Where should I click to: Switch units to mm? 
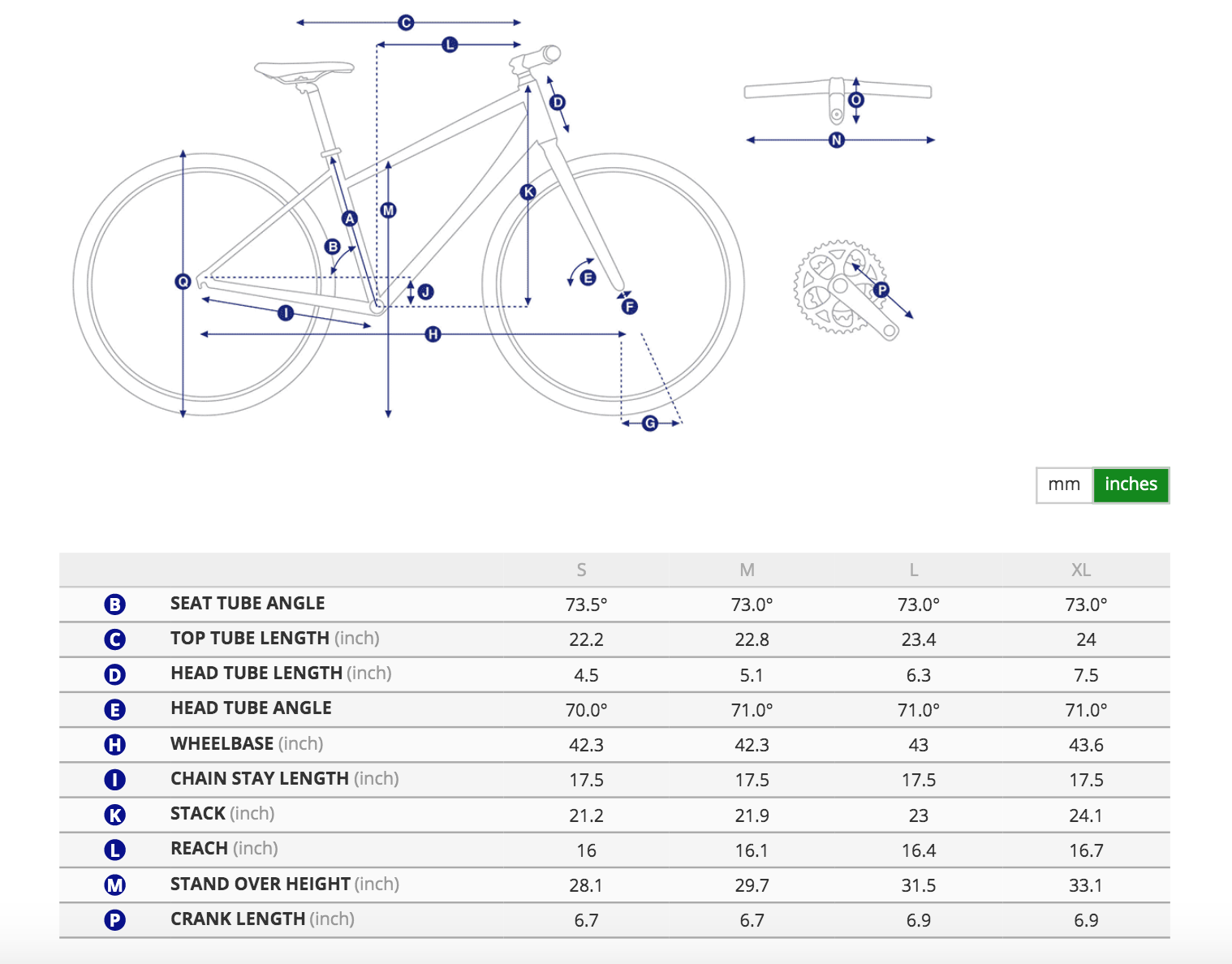point(1064,485)
